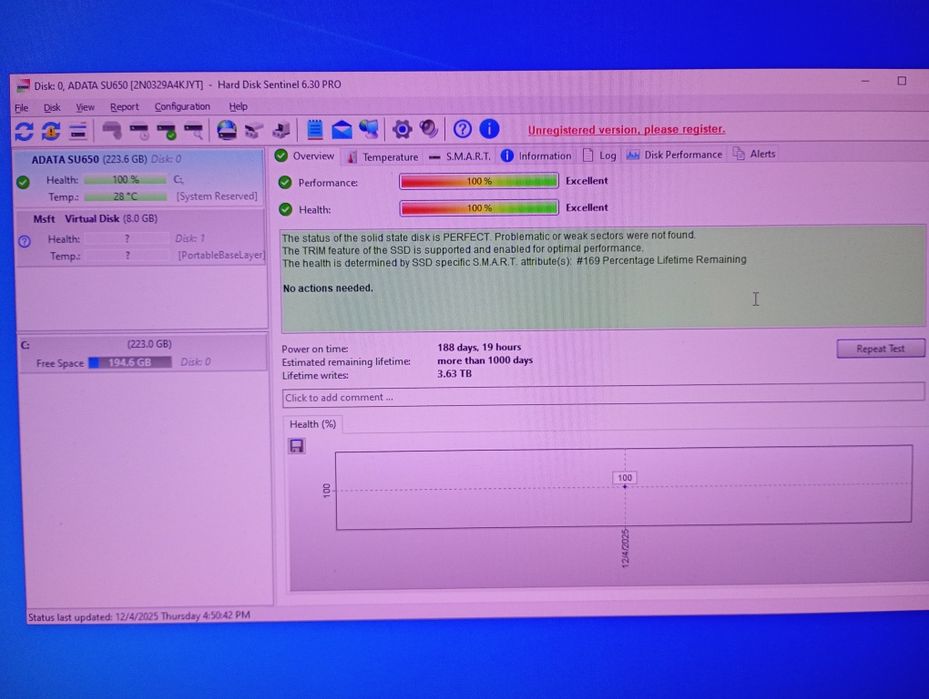The width and height of the screenshot is (929, 699).
Task: Click the speaker sound toolbar icon
Action: tap(429, 129)
